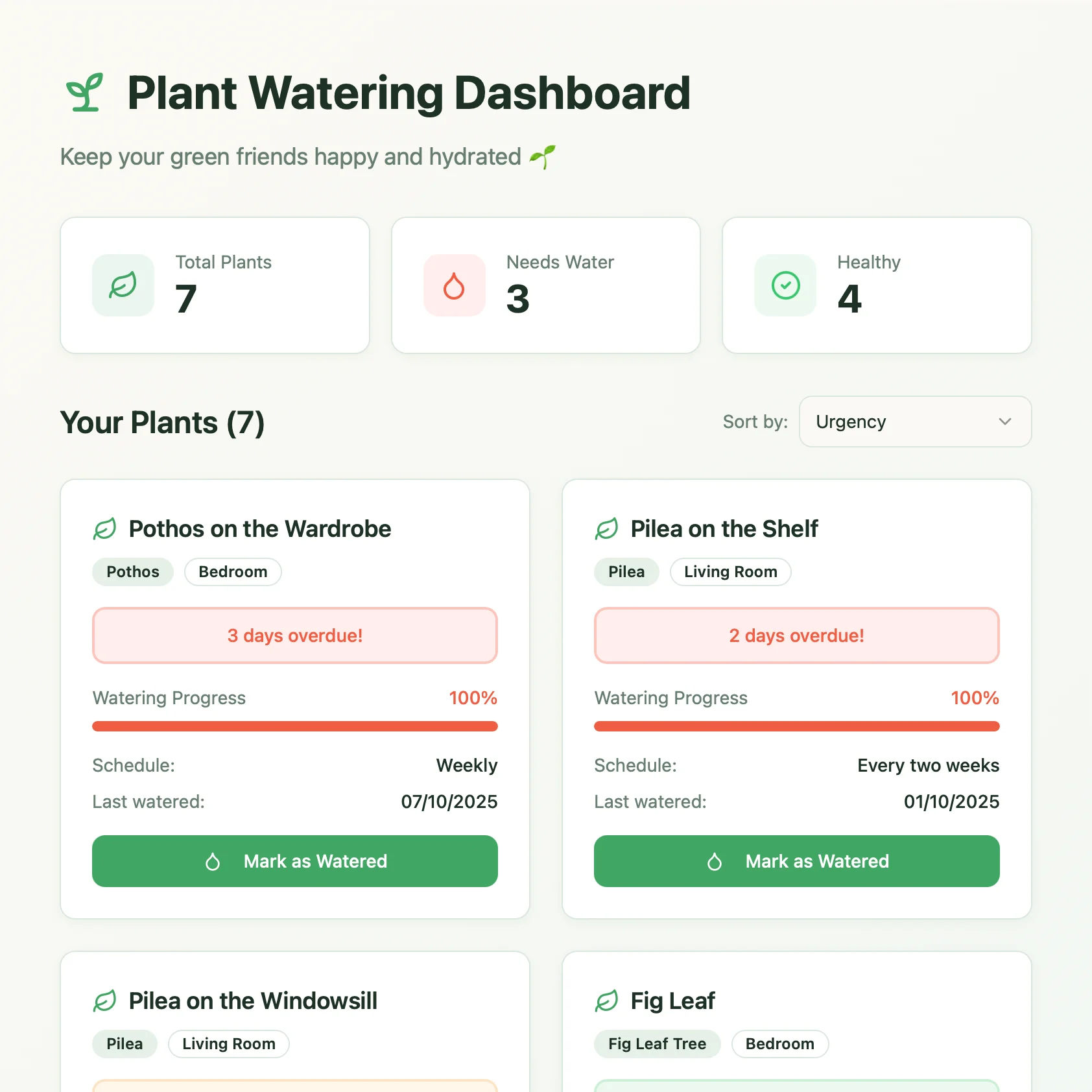The width and height of the screenshot is (1092, 1092).
Task: Click the sprout icon next to the dashboard title
Action: click(x=85, y=93)
